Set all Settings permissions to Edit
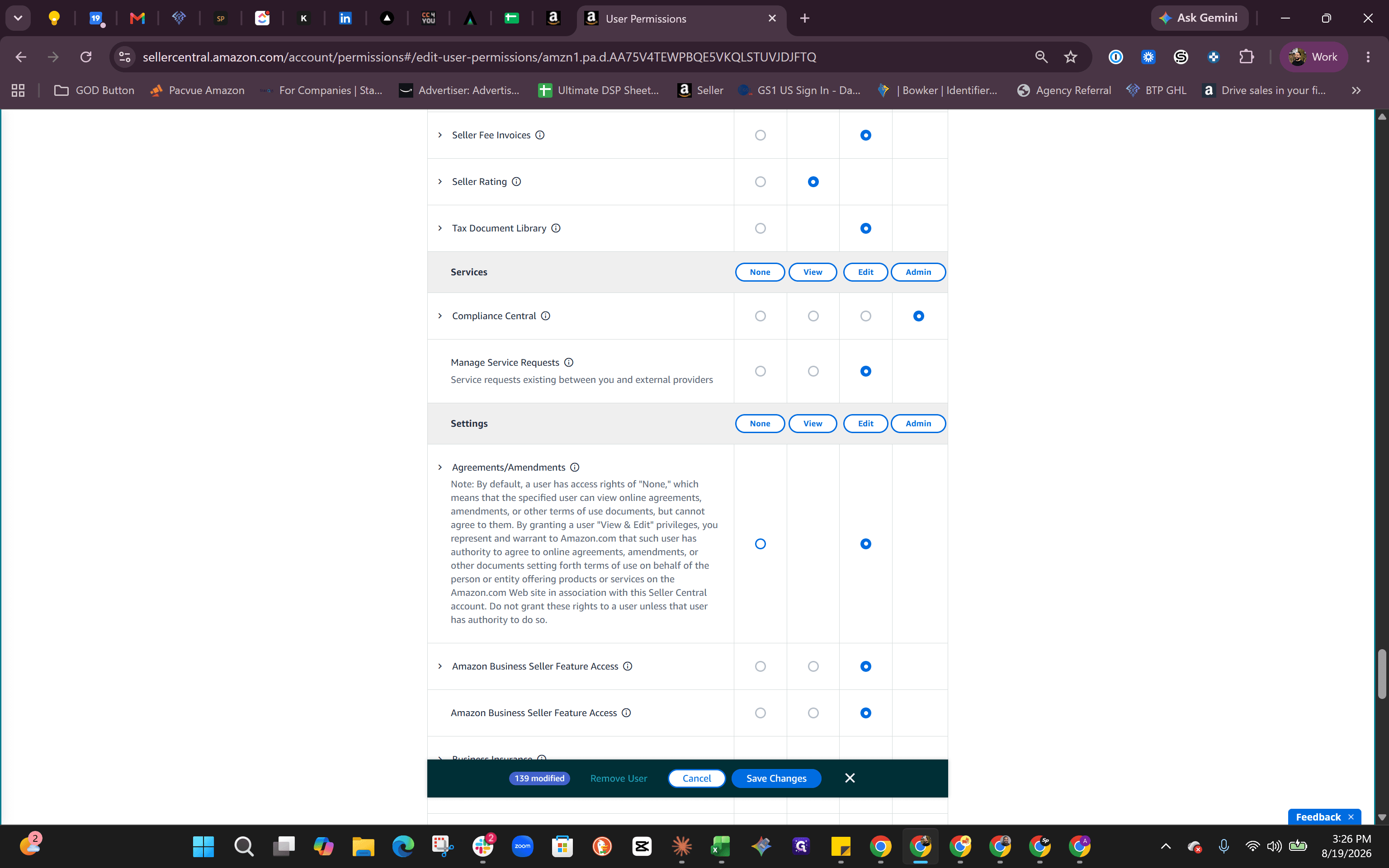The width and height of the screenshot is (1389, 868). (x=865, y=424)
